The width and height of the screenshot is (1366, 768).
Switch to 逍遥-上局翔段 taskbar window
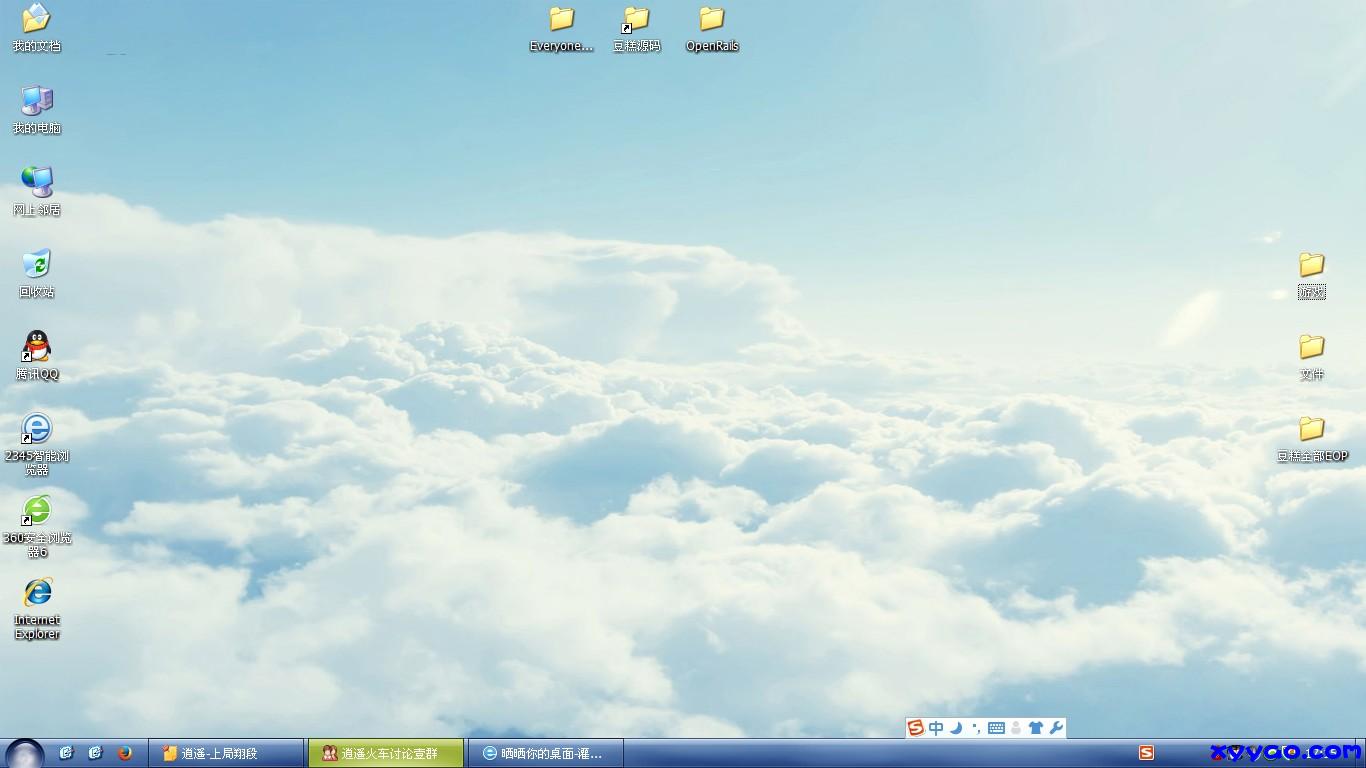(225, 753)
